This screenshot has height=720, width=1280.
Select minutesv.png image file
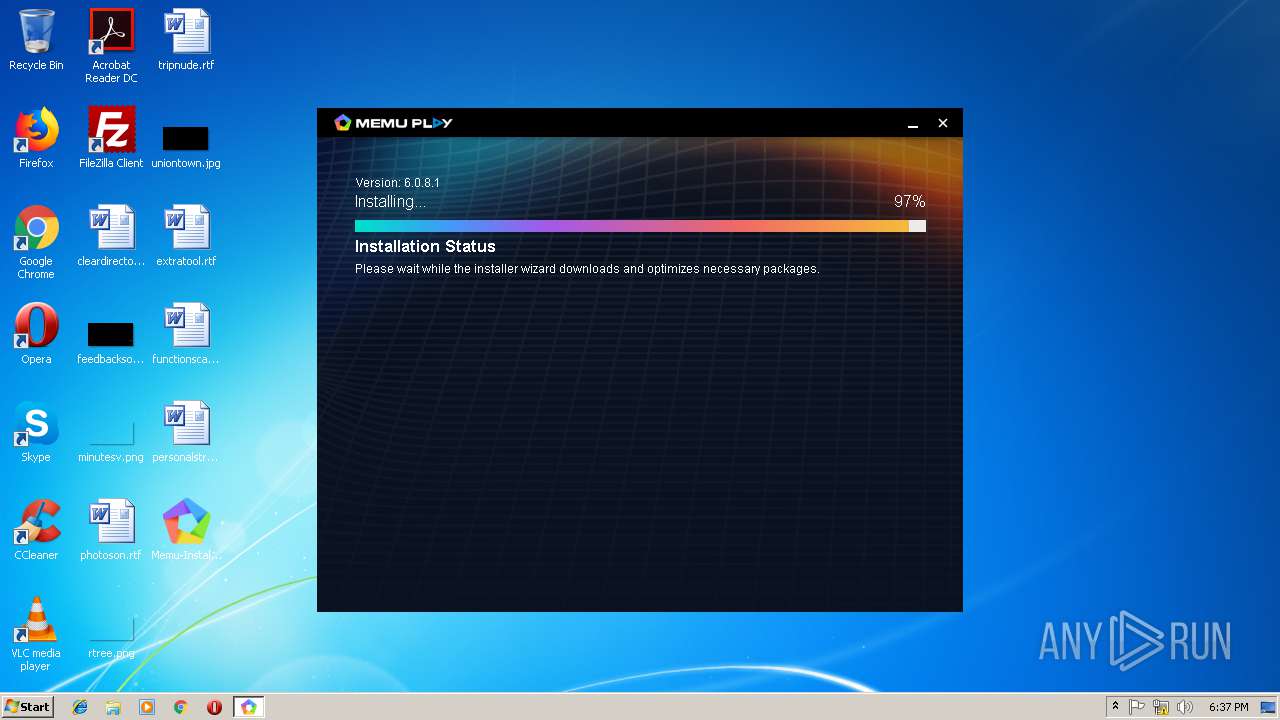pyautogui.click(x=111, y=440)
